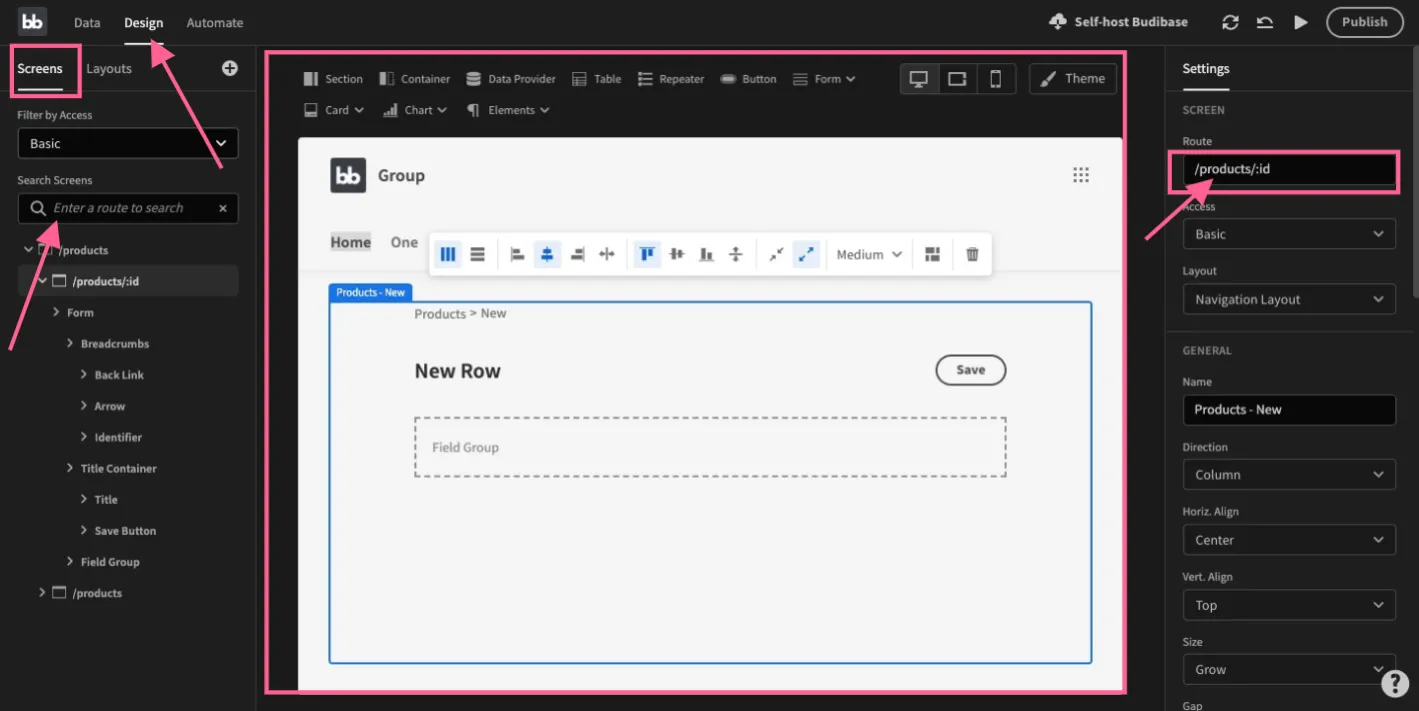1419x711 pixels.
Task: Open the Settings tab in right panel
Action: [x=1206, y=69]
